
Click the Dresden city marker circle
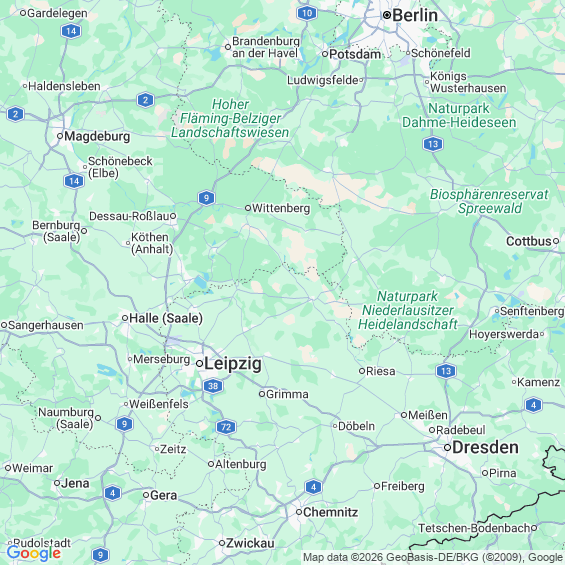[x=447, y=448]
